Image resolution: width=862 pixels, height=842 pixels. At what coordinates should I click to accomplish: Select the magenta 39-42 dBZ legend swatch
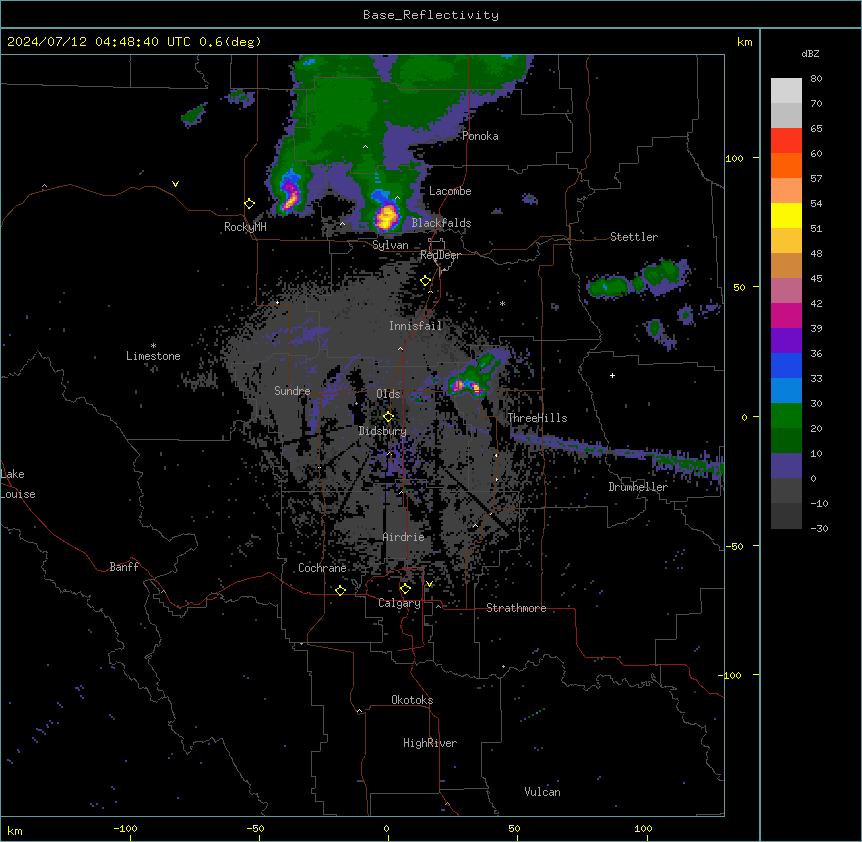(786, 315)
